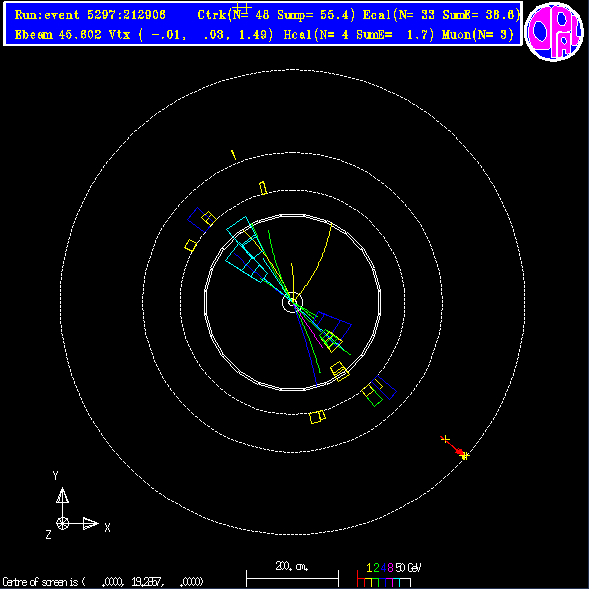Click the yellow curved track line

click(314, 261)
